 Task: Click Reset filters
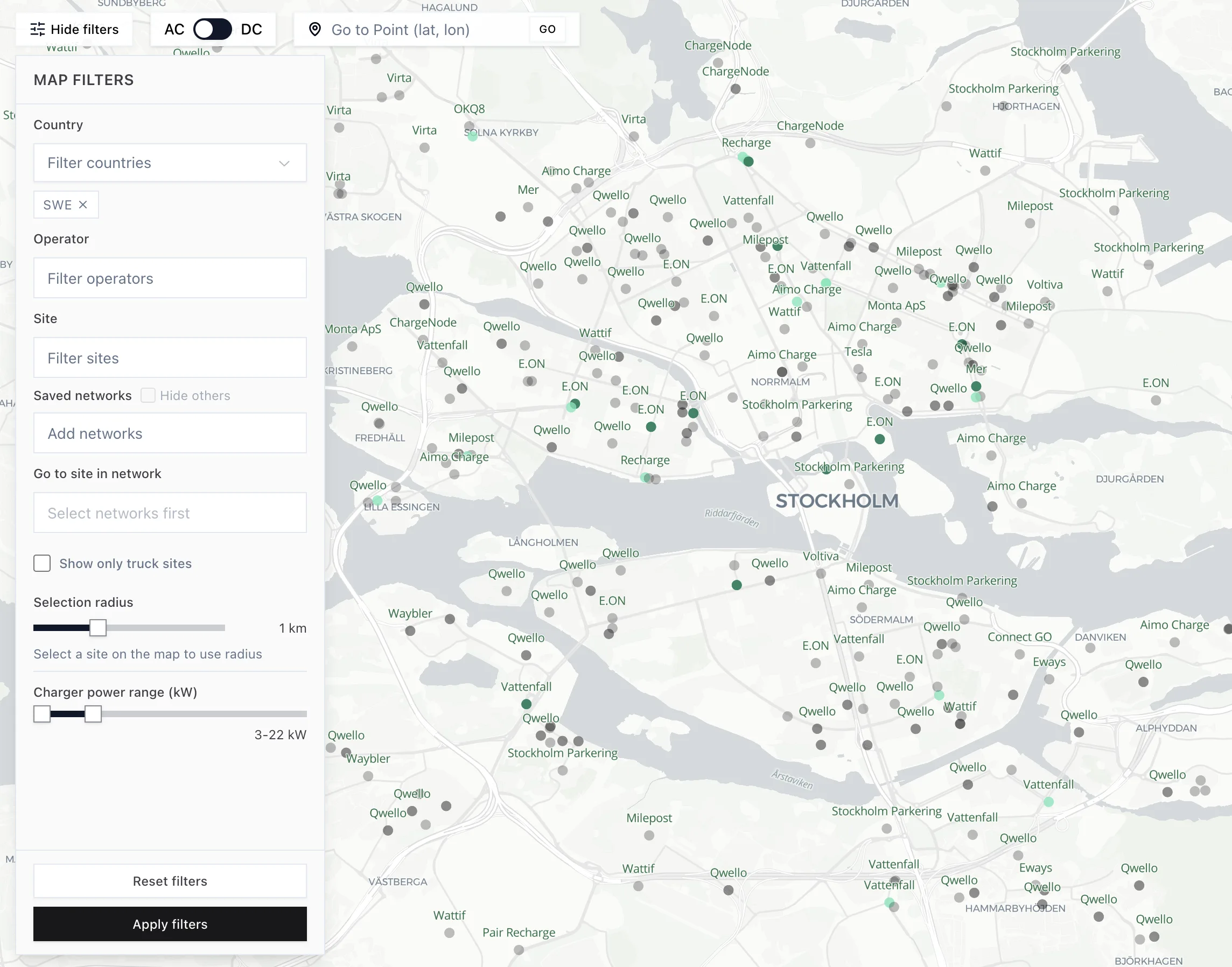[x=170, y=881]
